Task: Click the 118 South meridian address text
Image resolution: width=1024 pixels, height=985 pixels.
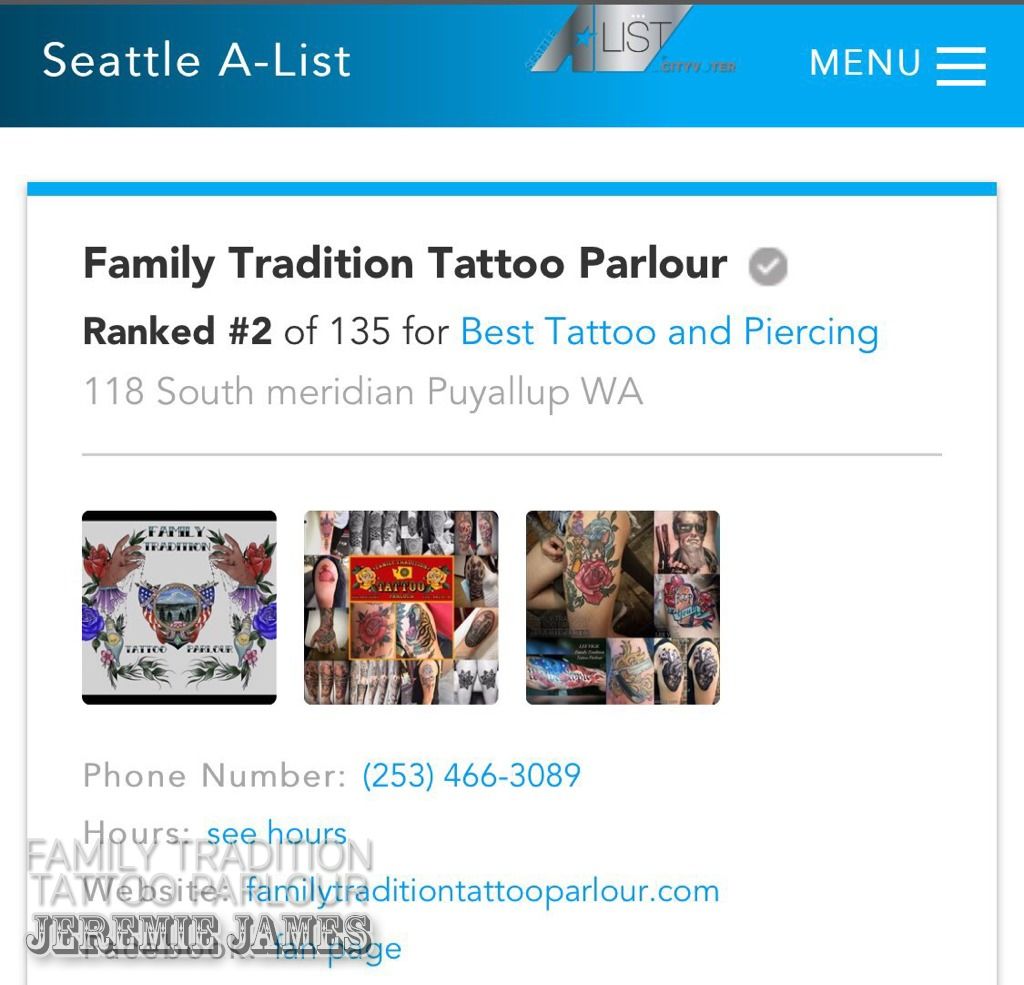Action: [x=363, y=392]
